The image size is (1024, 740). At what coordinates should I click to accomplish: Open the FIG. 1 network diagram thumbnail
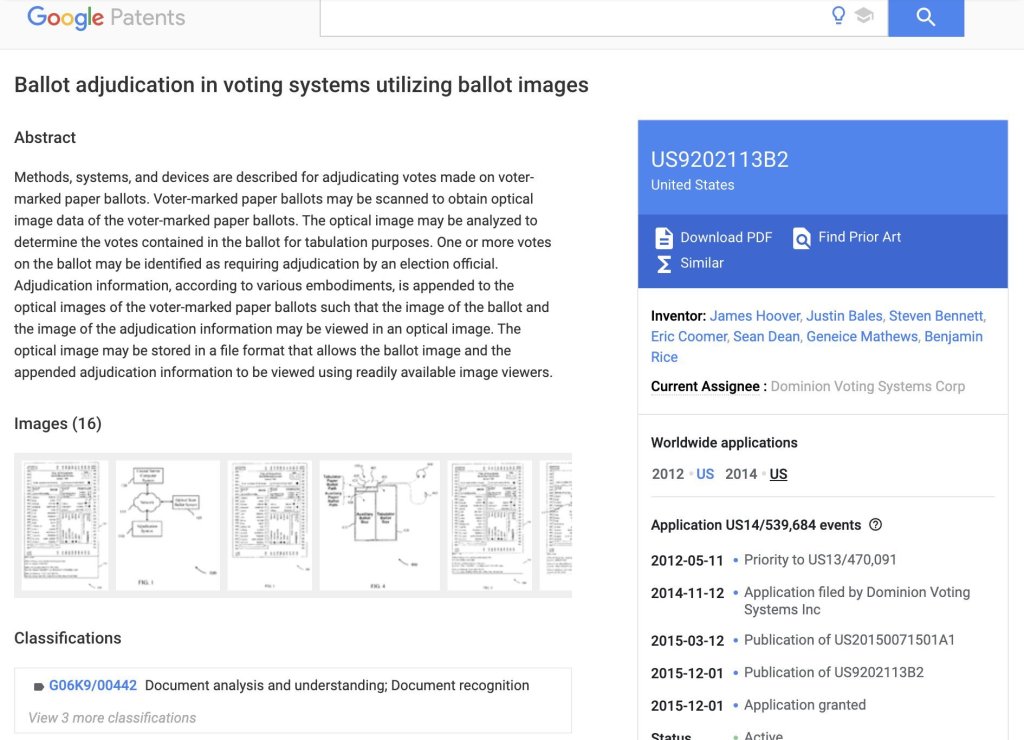point(168,526)
